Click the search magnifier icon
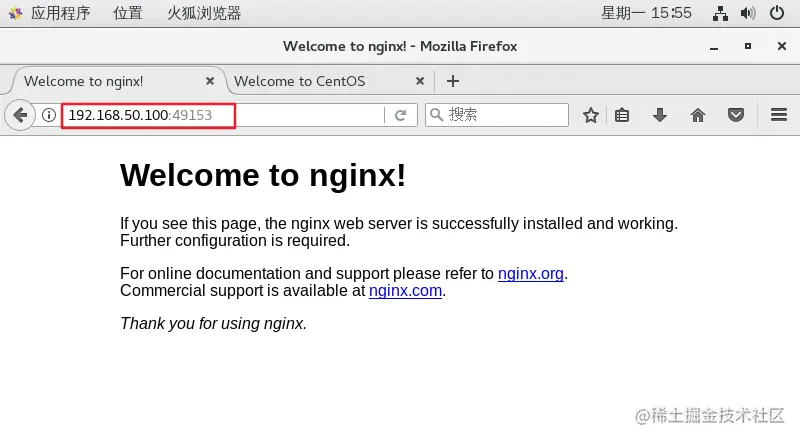 coord(436,114)
